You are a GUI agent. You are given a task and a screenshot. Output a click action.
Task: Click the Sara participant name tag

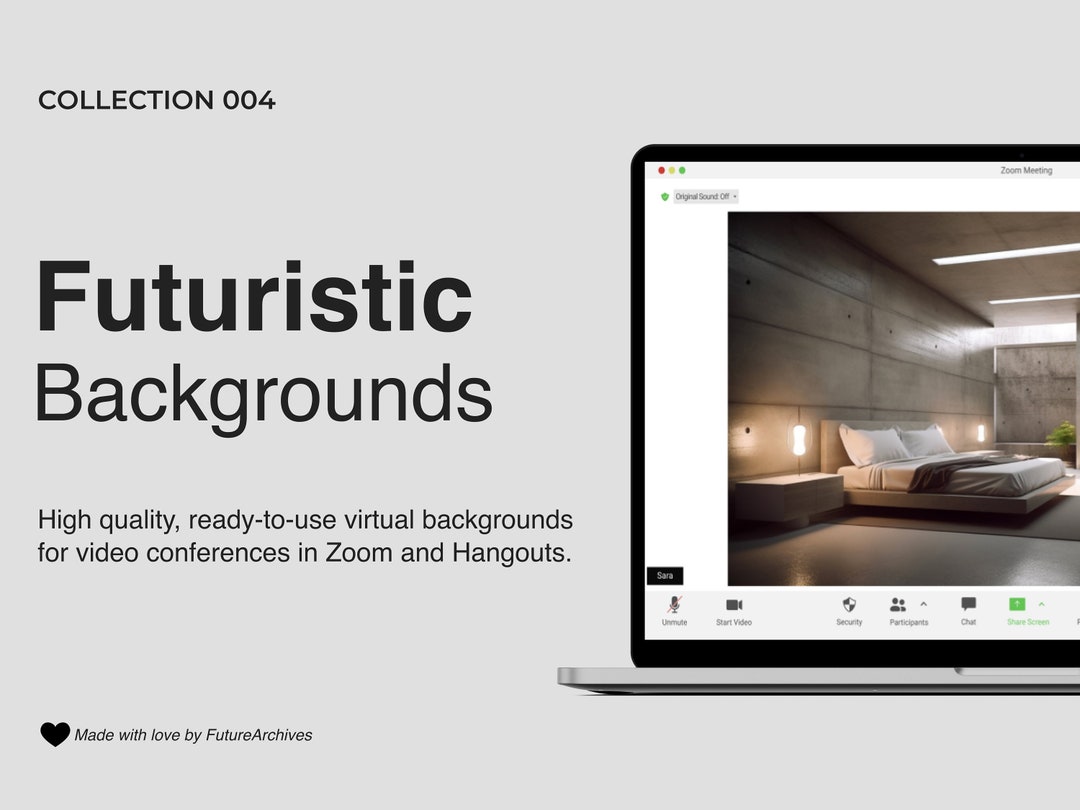tap(664, 575)
